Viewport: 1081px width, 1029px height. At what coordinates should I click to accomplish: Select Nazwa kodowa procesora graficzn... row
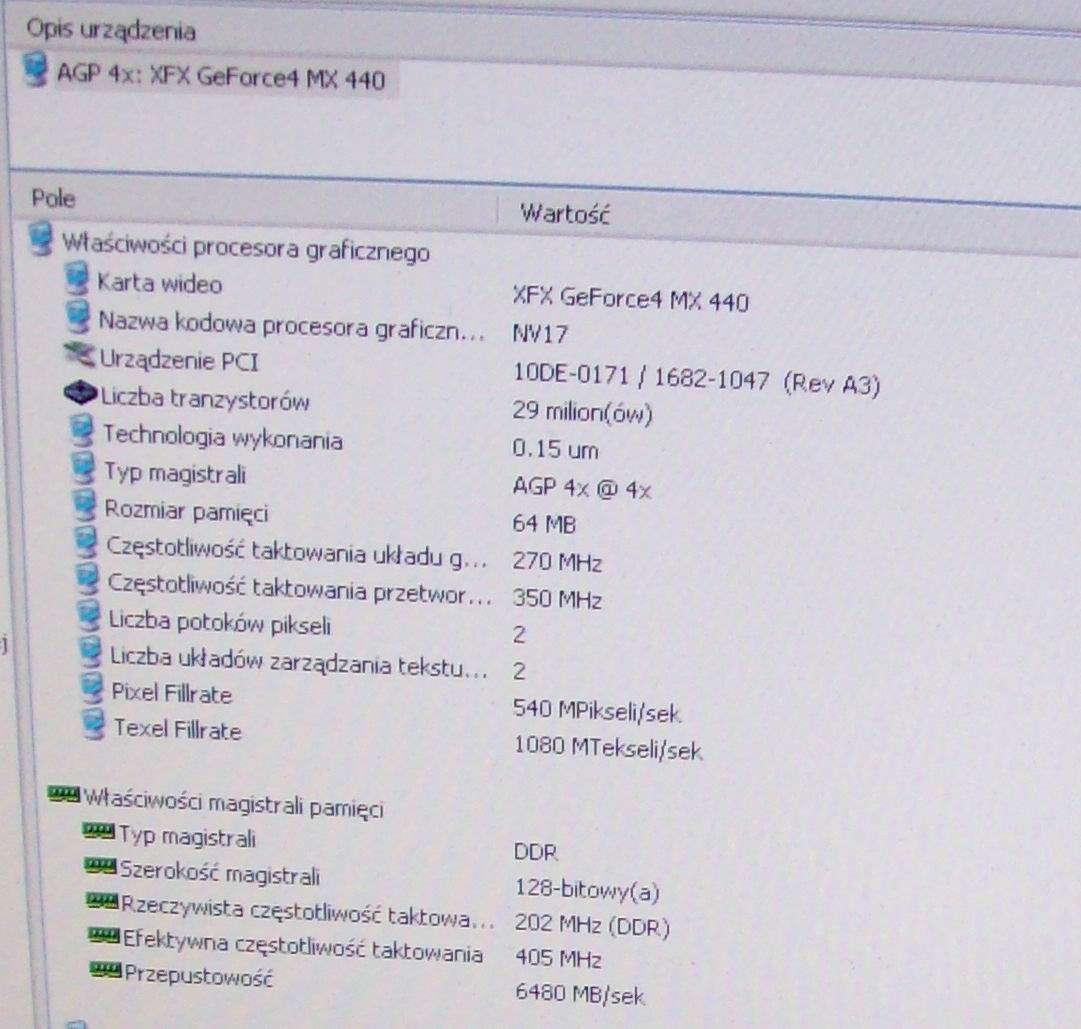[x=290, y=325]
